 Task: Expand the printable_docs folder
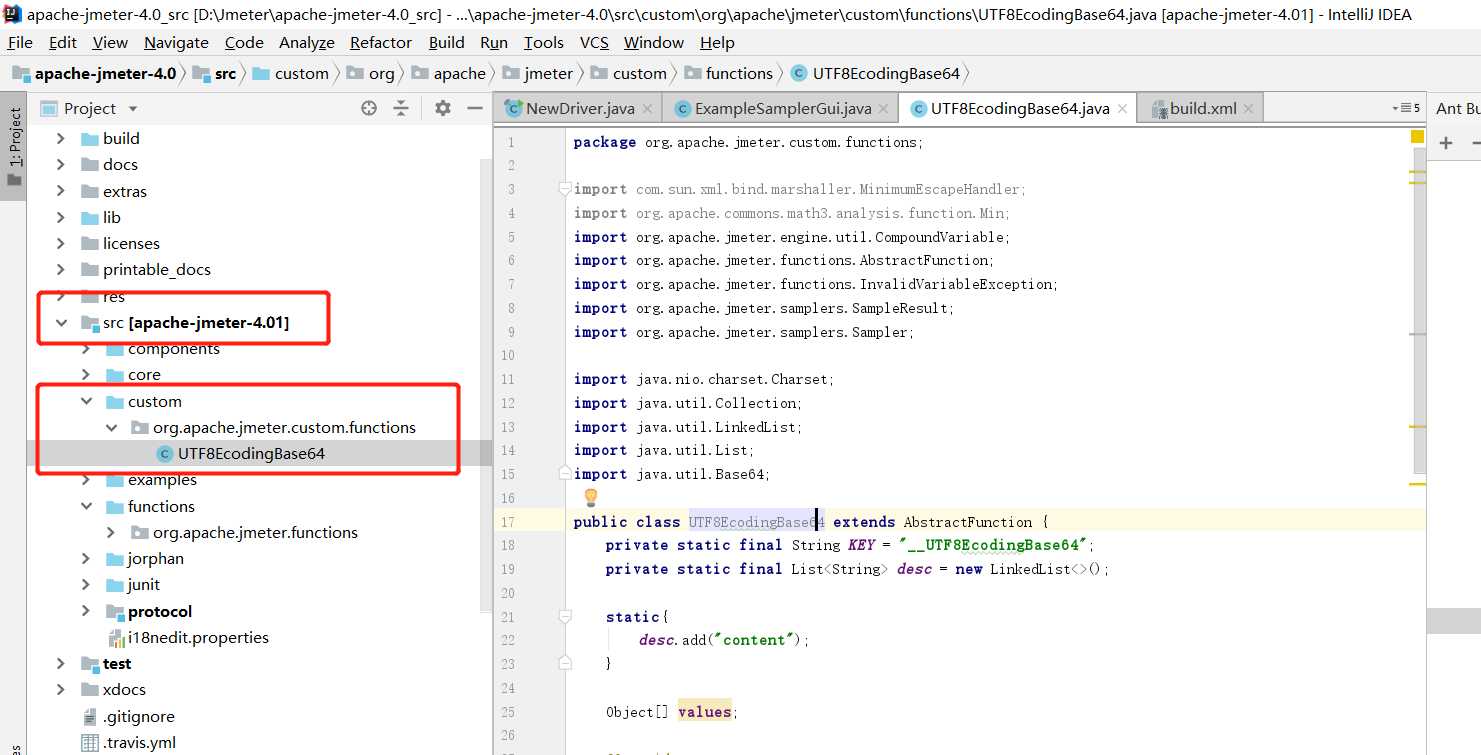pyautogui.click(x=61, y=269)
